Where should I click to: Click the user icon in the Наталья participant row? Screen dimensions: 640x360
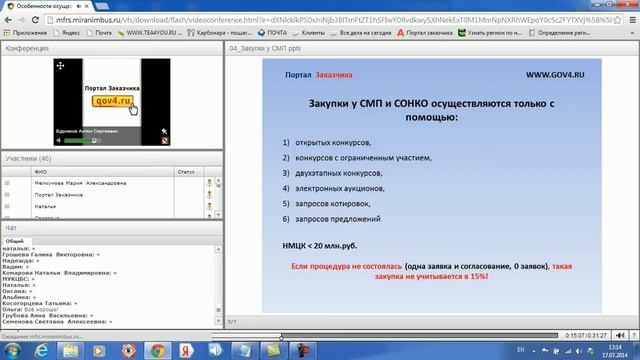(209, 206)
